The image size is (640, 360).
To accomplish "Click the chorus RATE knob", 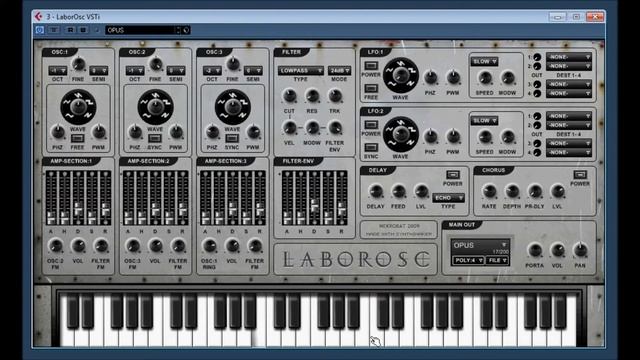I will [489, 191].
